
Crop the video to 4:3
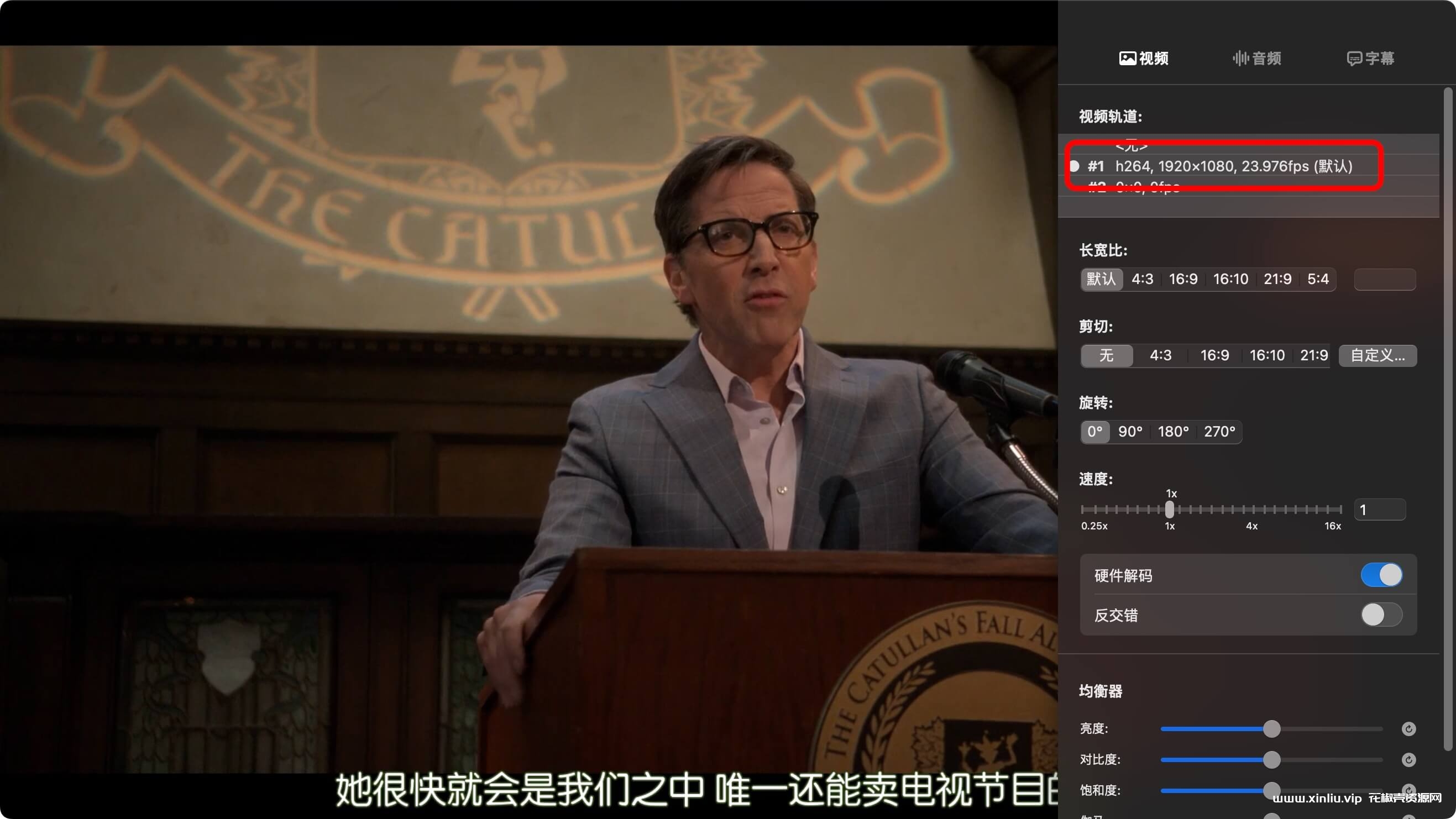click(1160, 355)
